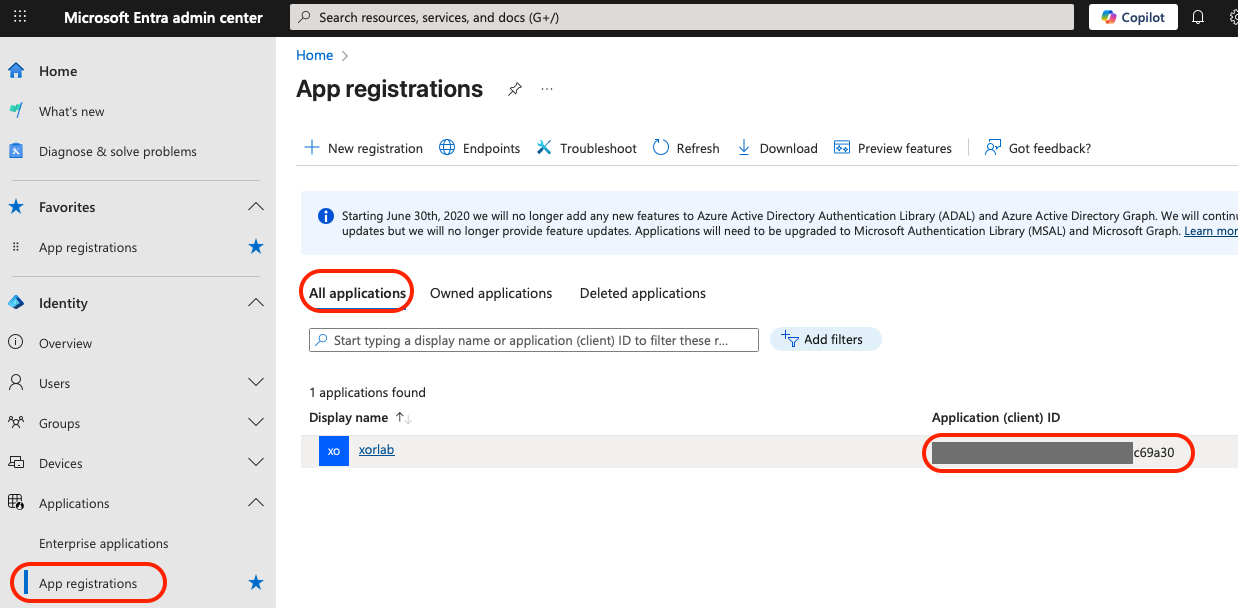Open the app launcher grid icon
Screen dimensions: 1238x608
20,17
